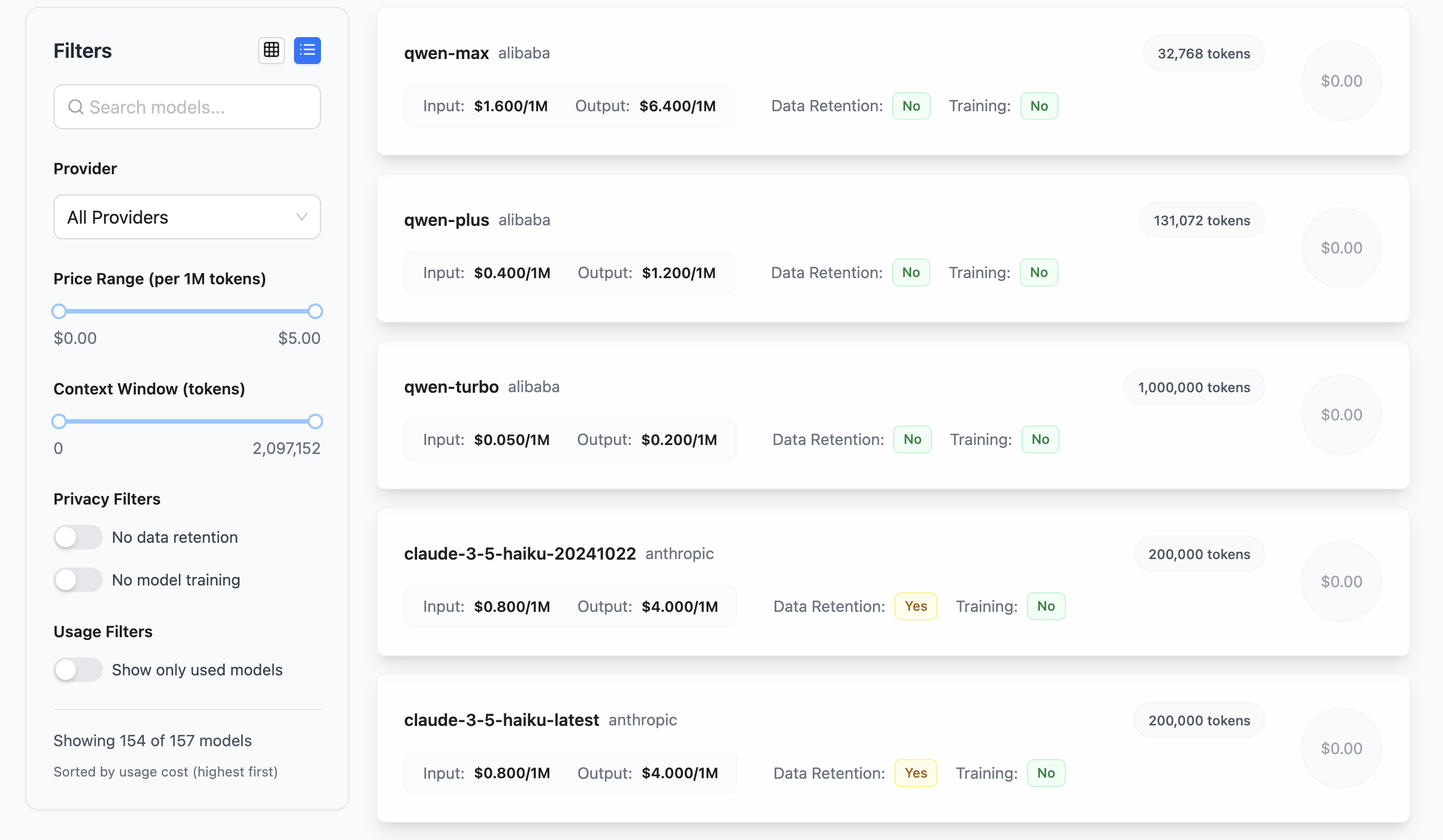
Task: Click the Provider dropdown chevron arrow
Action: (x=302, y=217)
